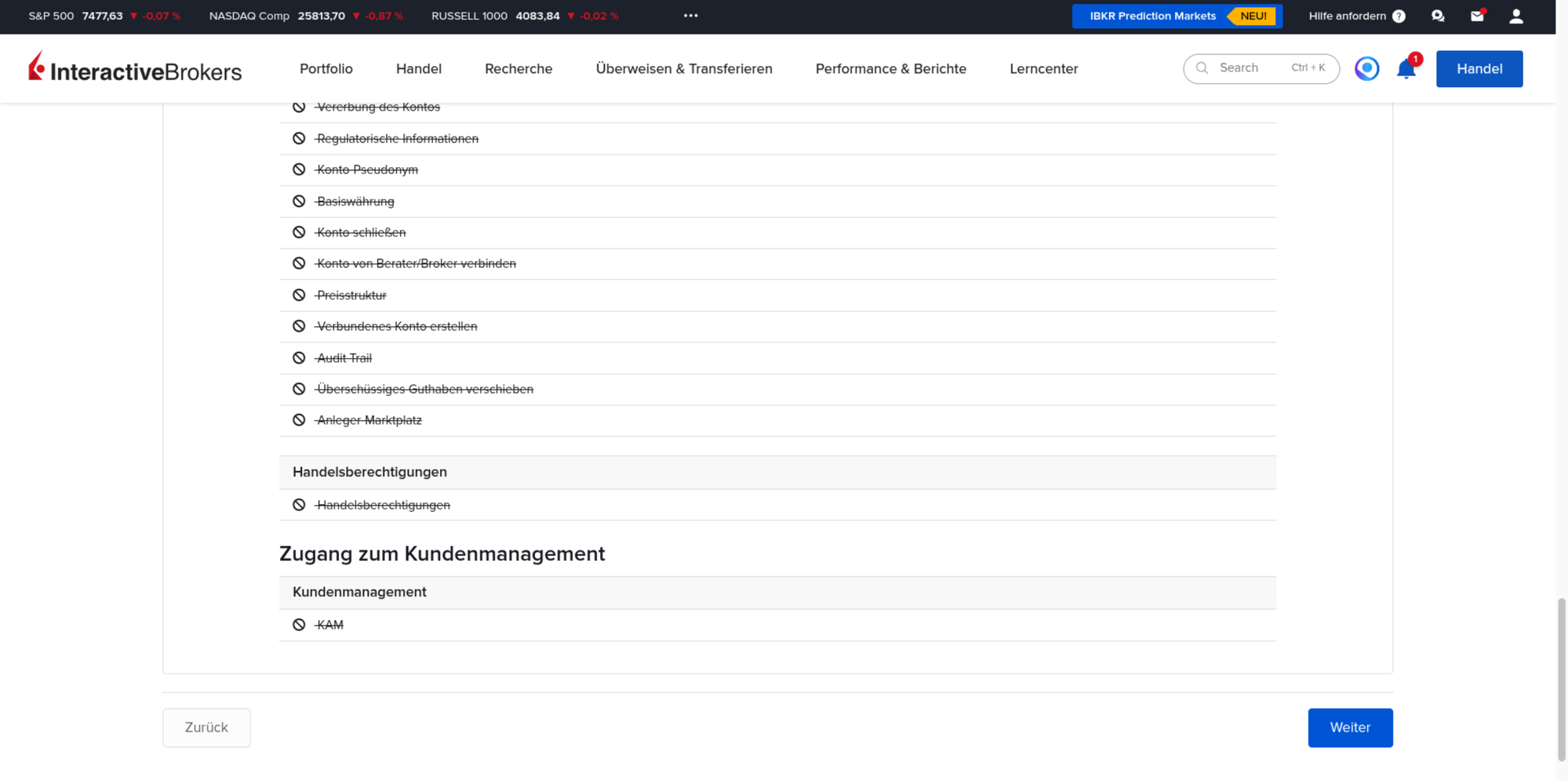The height and width of the screenshot is (781, 1568).
Task: Click the blocked icon beside Preisstruktur
Action: coord(299,295)
